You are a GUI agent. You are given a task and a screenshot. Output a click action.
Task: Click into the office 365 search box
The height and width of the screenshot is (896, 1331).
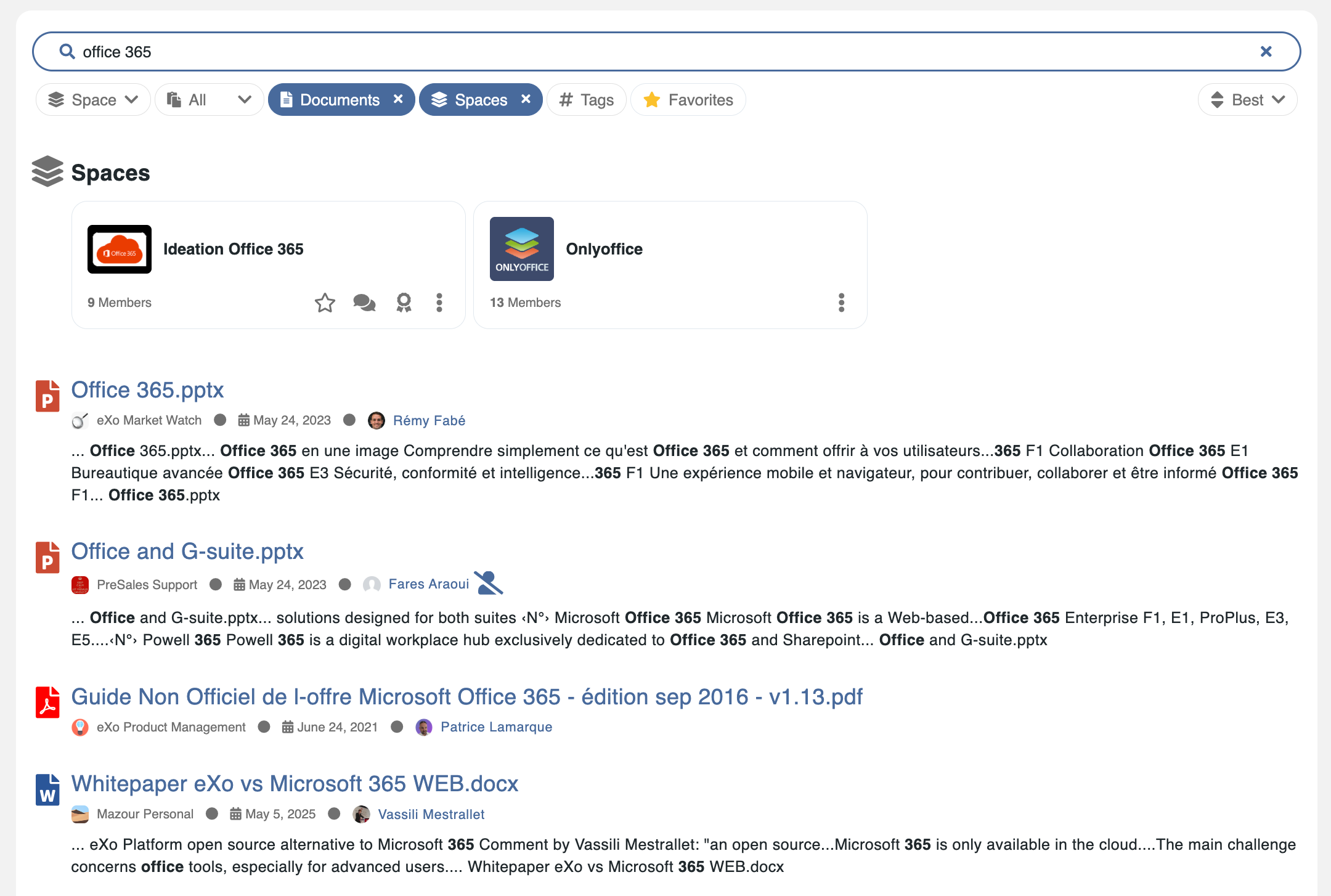(616, 52)
